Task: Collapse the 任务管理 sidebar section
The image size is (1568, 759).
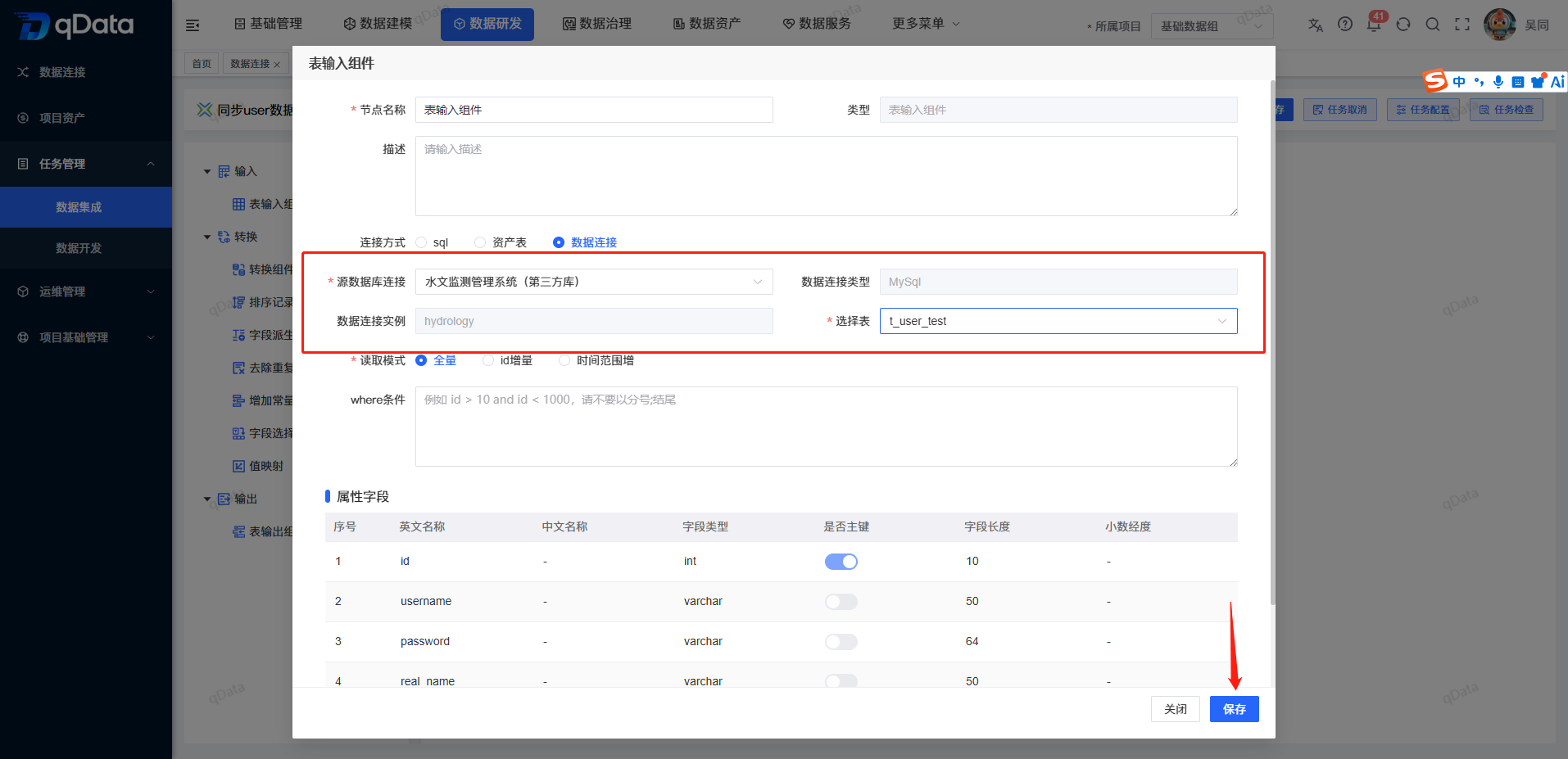Action: [86, 164]
